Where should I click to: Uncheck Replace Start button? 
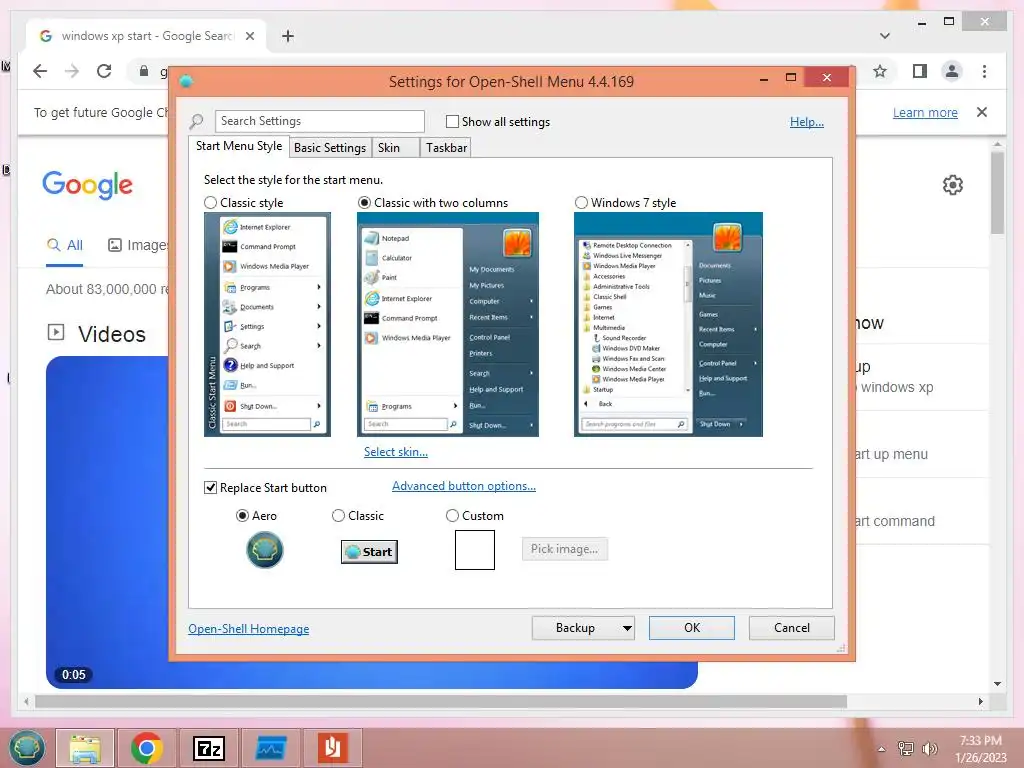210,488
